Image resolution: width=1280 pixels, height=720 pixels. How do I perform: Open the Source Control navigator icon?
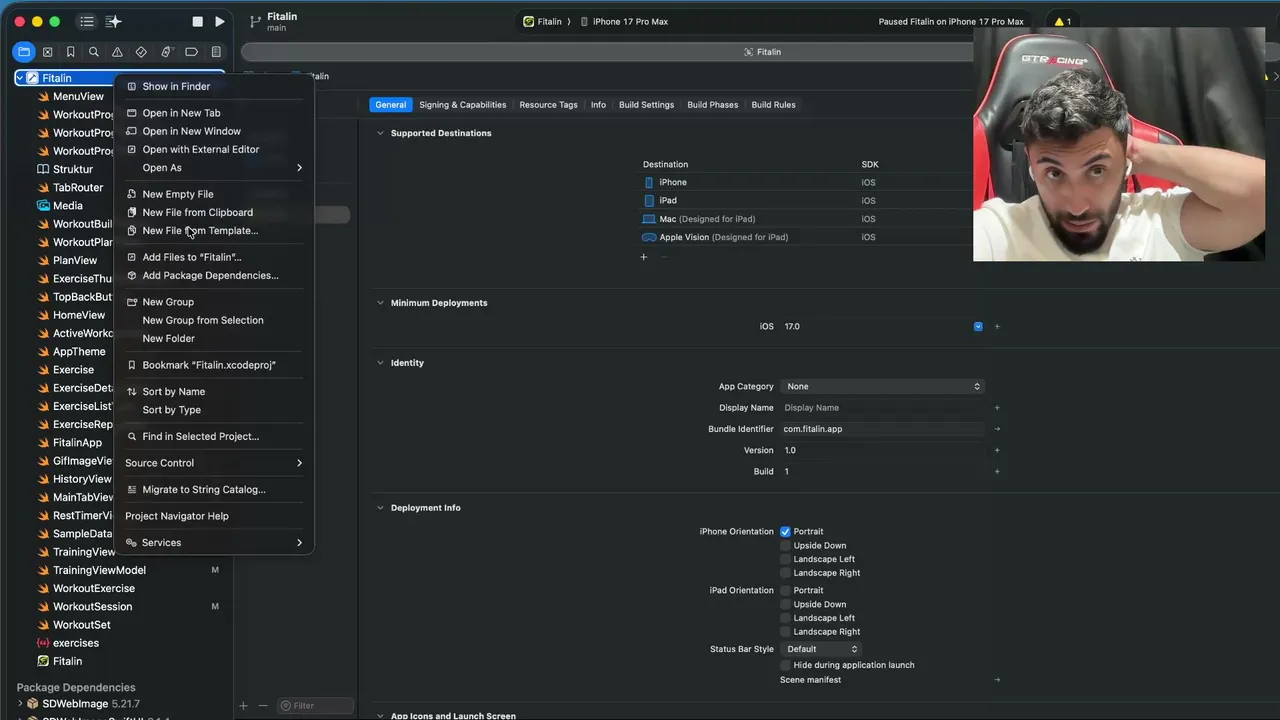[x=47, y=52]
